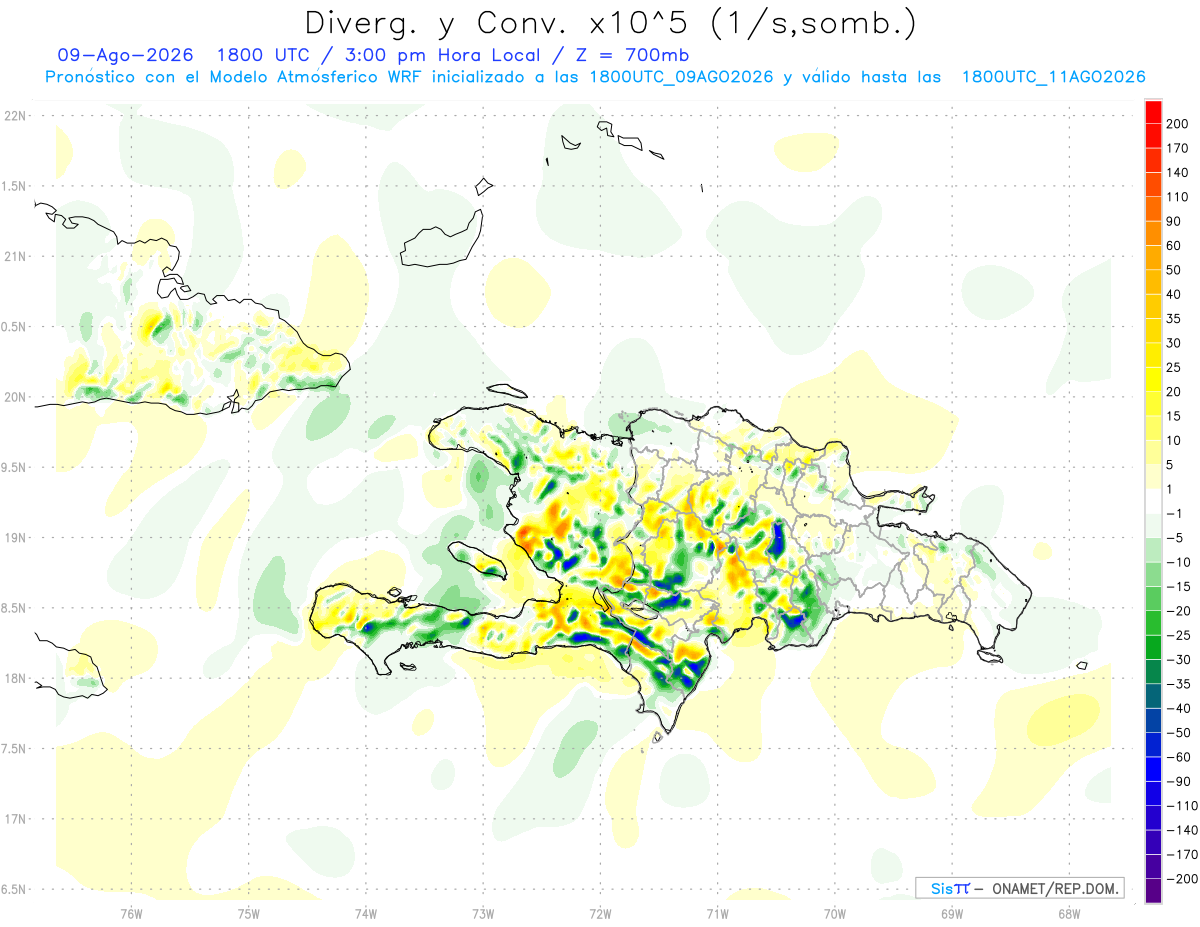Click the '6.5N' latitude label
The width and height of the screenshot is (1200, 927).
[14, 890]
